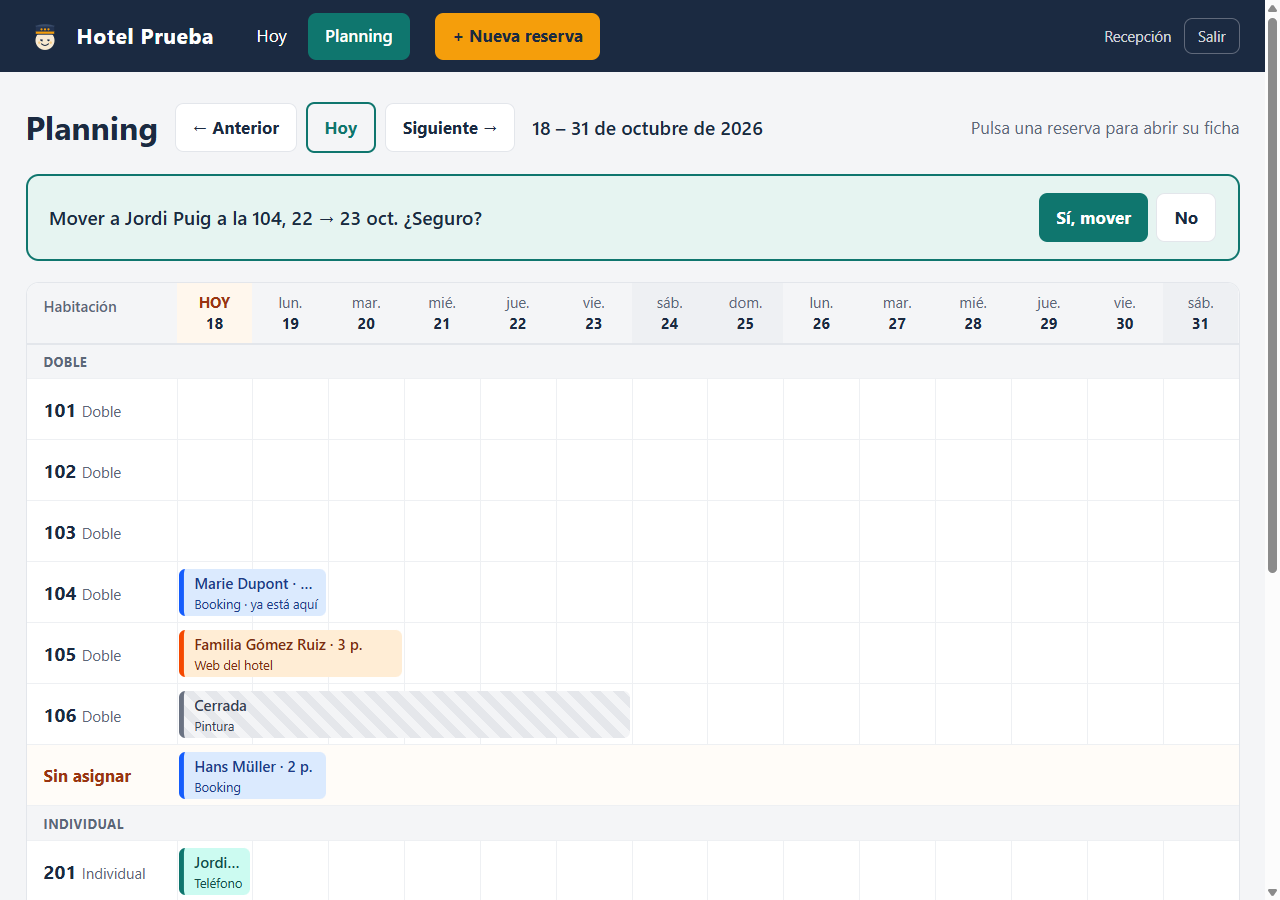Image resolution: width=1280 pixels, height=900 pixels.
Task: Cancel the move by clicking No
Action: [1186, 218]
